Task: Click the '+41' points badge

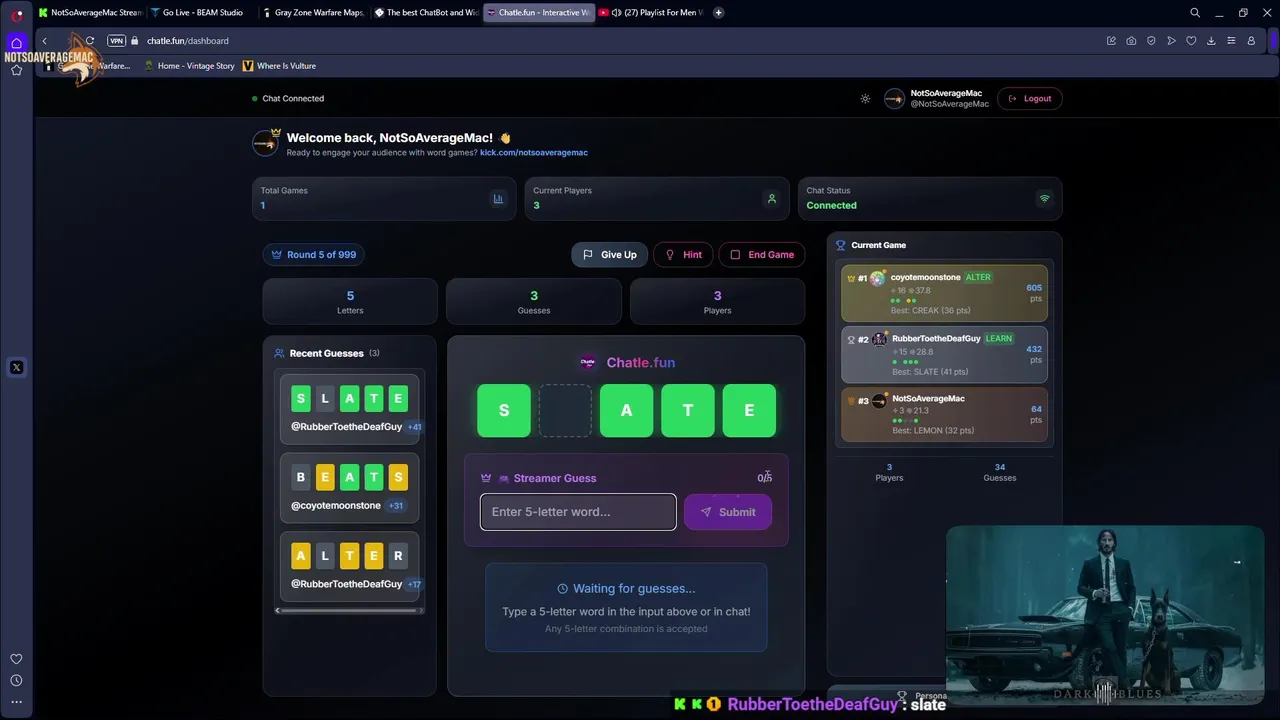Action: (x=414, y=427)
